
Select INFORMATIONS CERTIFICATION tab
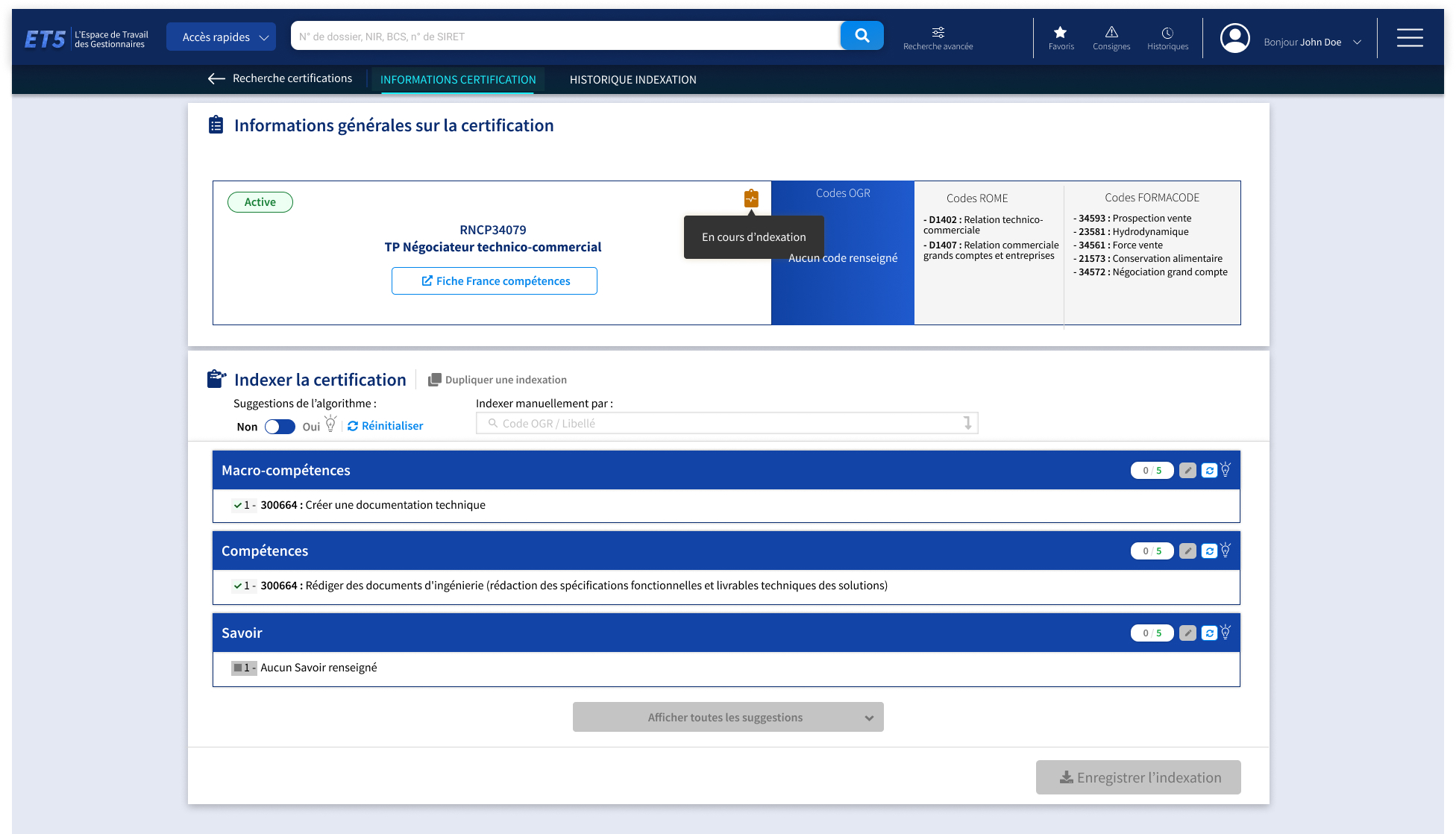[457, 80]
